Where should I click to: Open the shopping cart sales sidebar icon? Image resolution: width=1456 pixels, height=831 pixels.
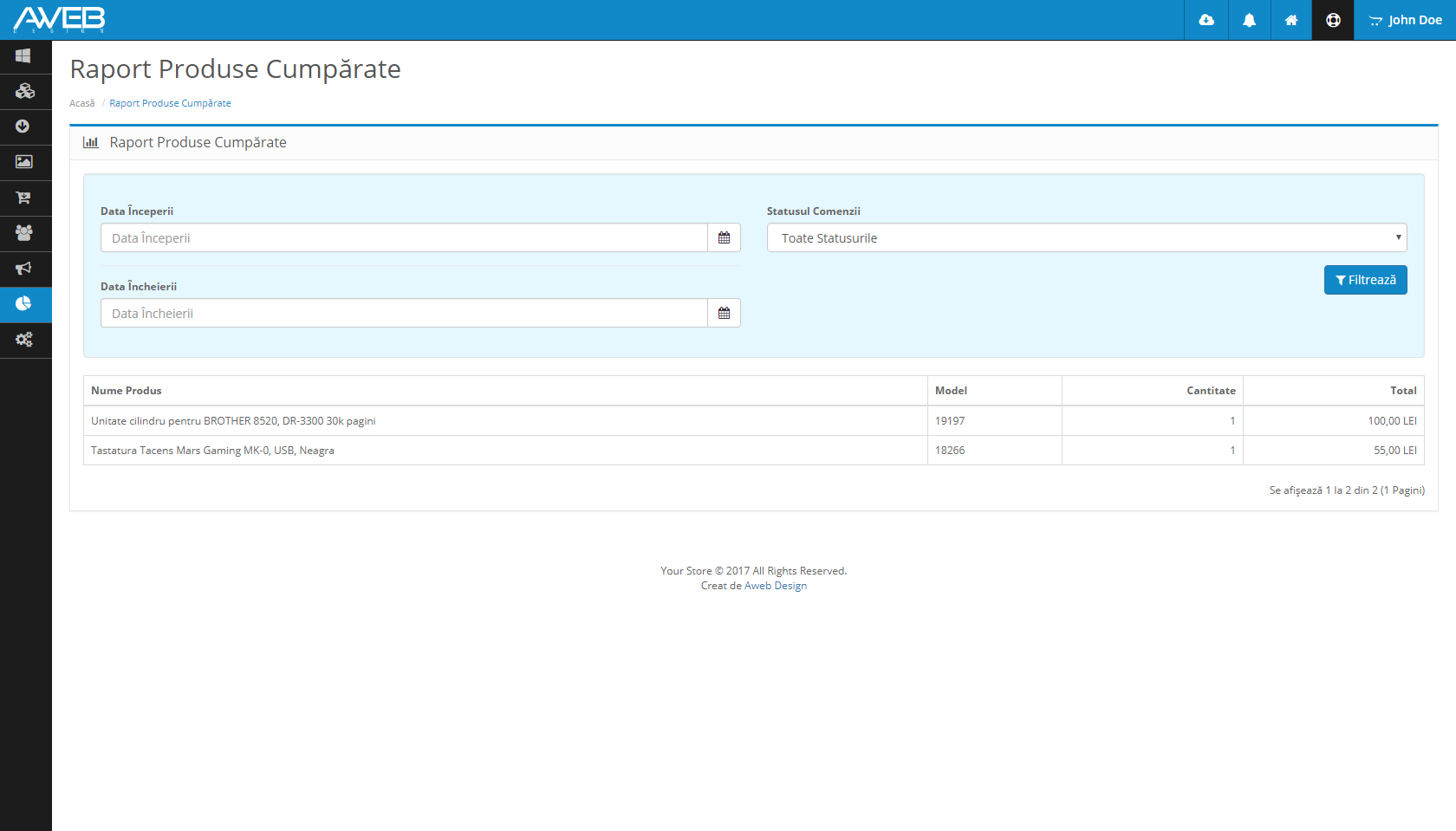[24, 198]
